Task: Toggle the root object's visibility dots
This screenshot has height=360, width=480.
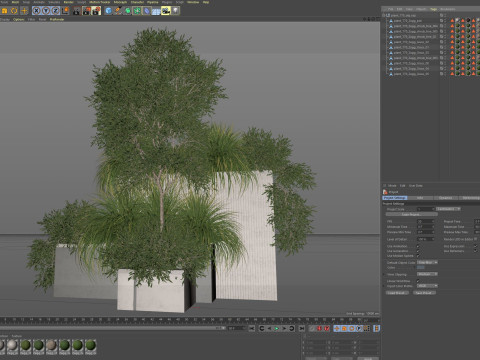Action: pyautogui.click(x=445, y=15)
